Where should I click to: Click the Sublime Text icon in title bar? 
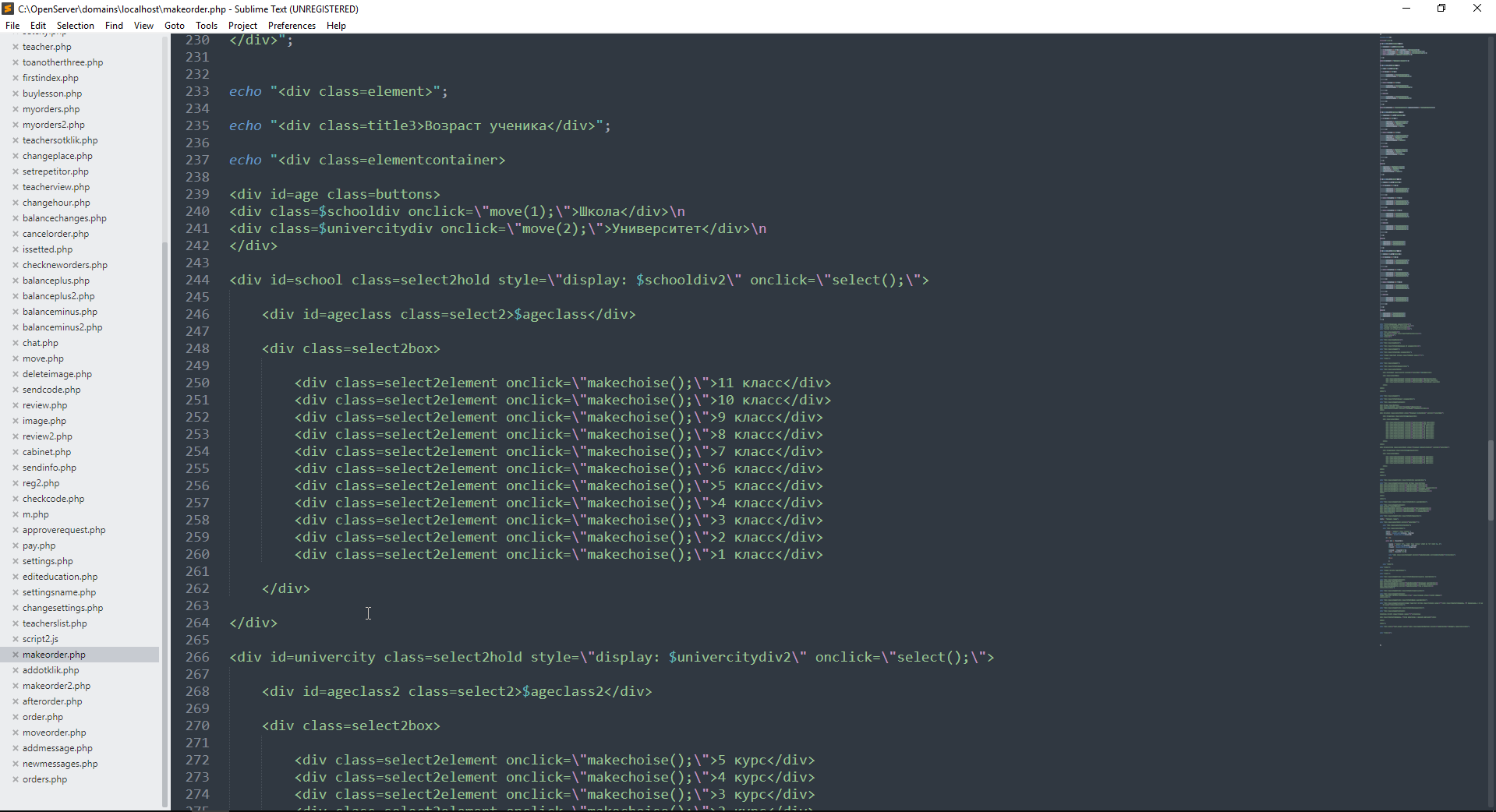tap(8, 9)
